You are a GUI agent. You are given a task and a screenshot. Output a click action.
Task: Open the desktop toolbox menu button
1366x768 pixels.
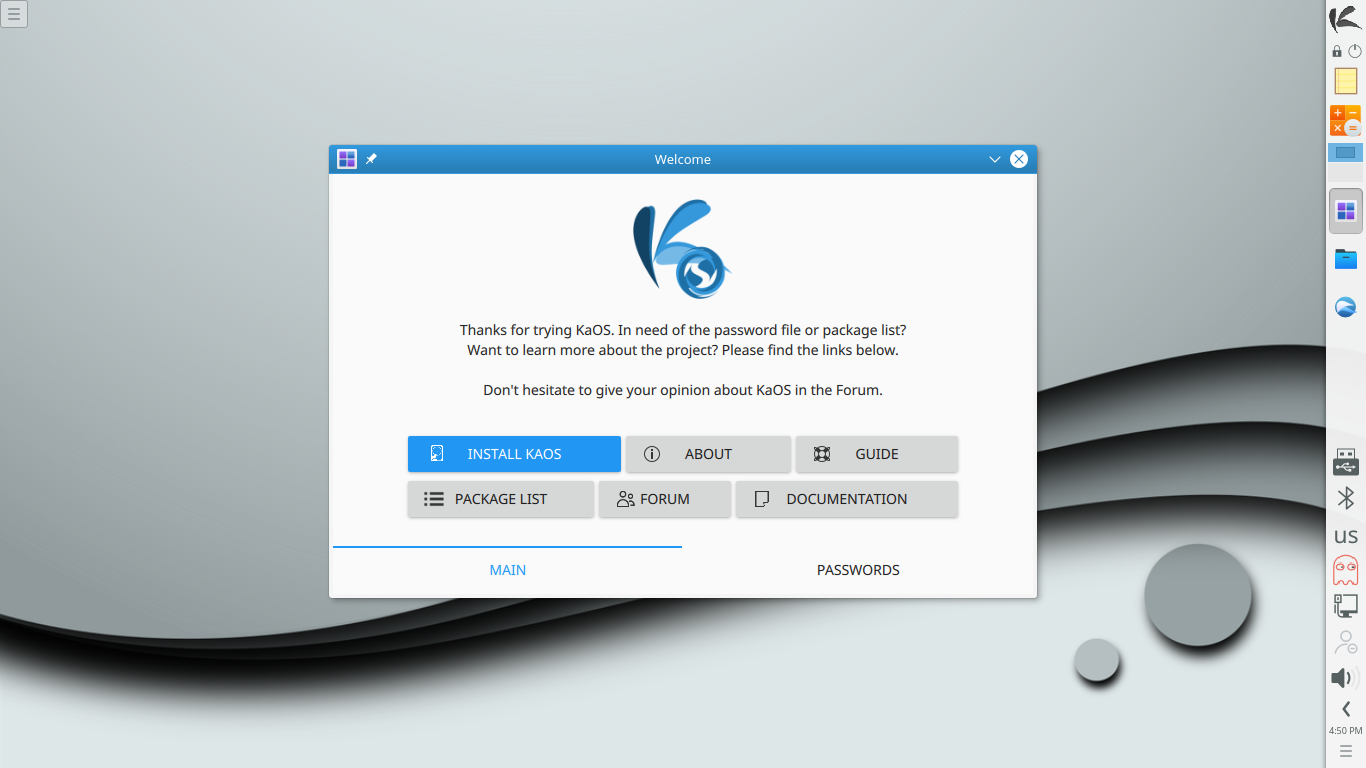[14, 14]
